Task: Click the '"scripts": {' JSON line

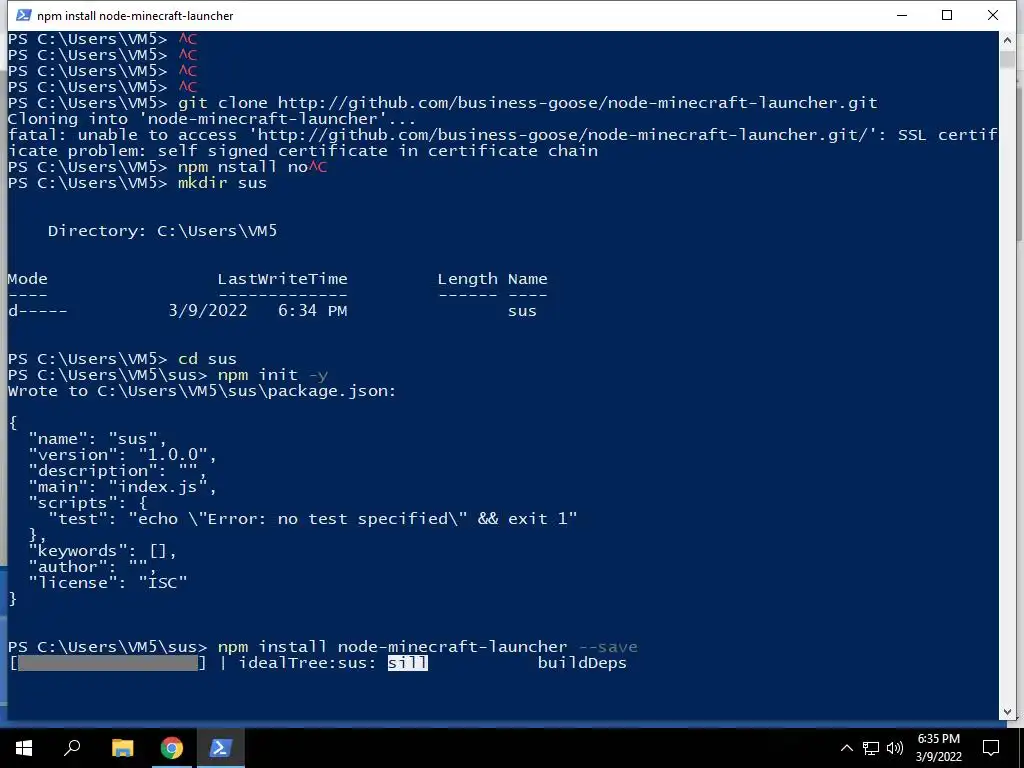Action: pyautogui.click(x=88, y=503)
